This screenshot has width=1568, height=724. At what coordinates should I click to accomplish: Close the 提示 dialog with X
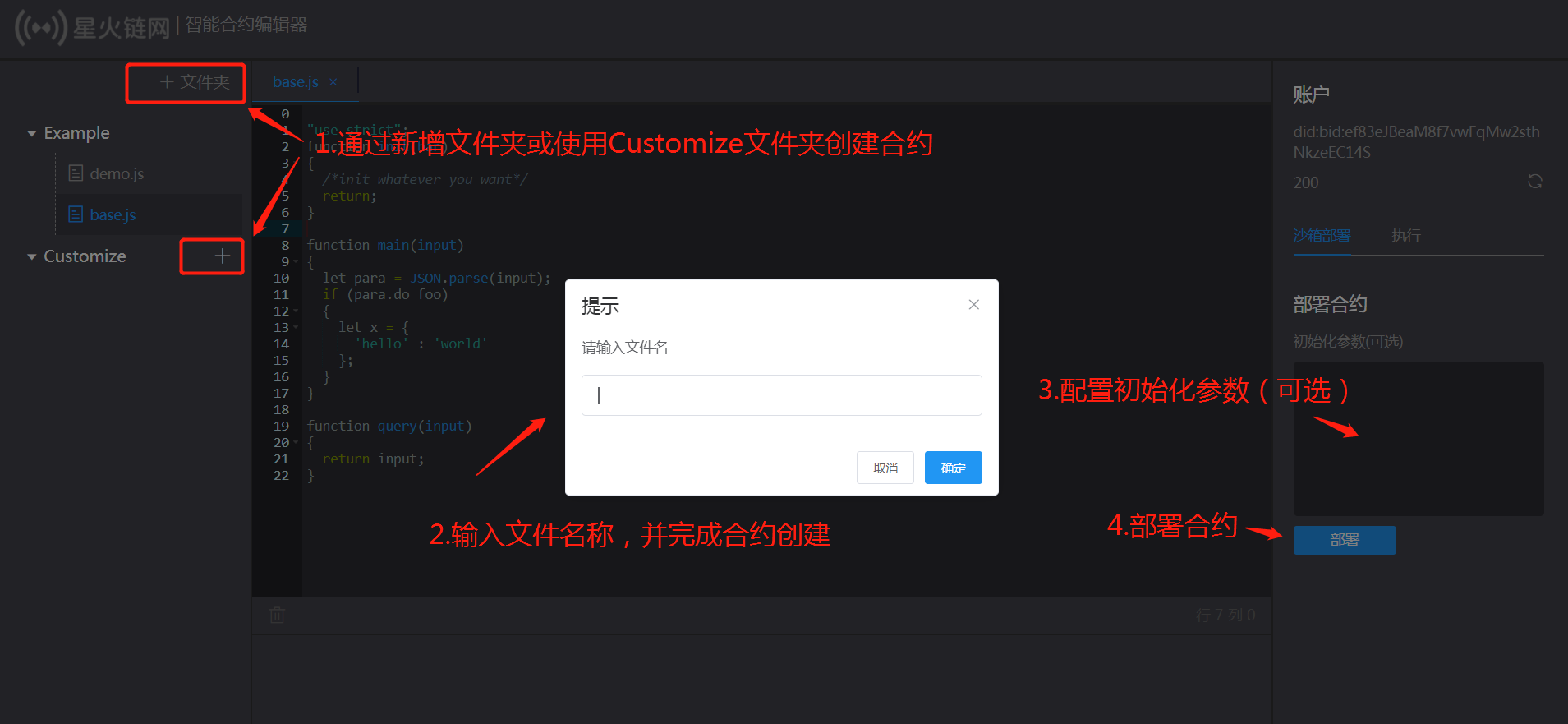[x=973, y=305]
